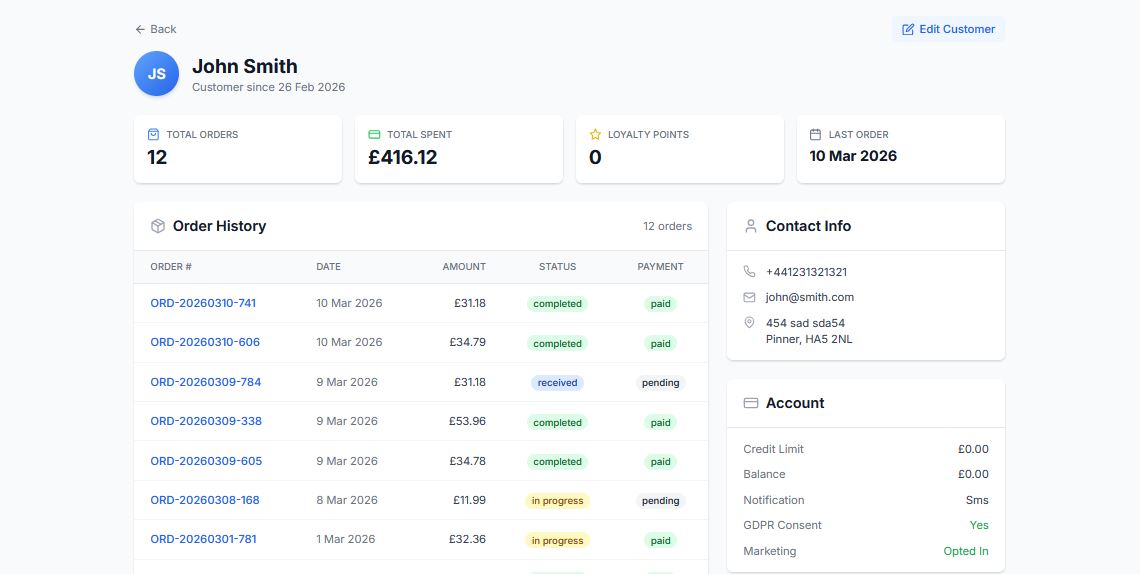The height and width of the screenshot is (574, 1140).
Task: Open the Edit Customer button
Action: pyautogui.click(x=948, y=29)
